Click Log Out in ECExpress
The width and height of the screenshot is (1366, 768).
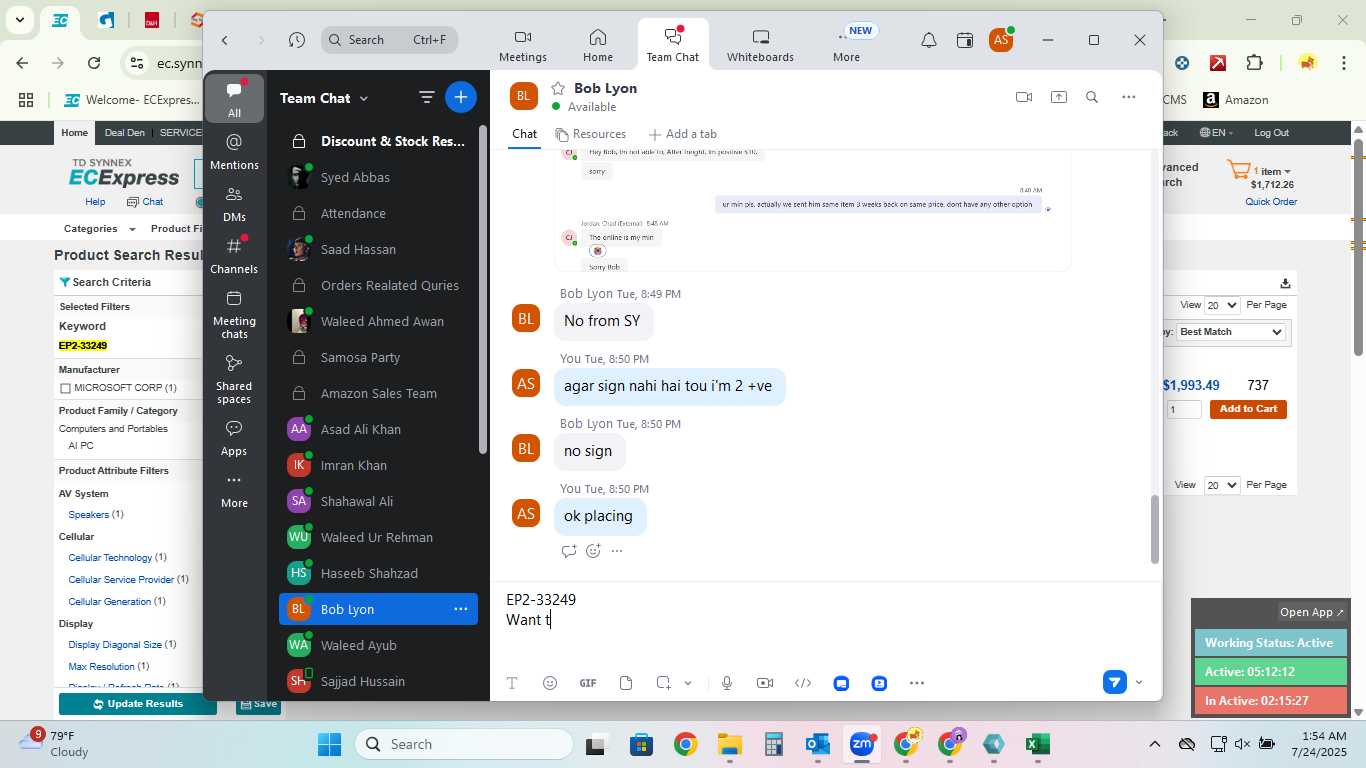[x=1271, y=133]
